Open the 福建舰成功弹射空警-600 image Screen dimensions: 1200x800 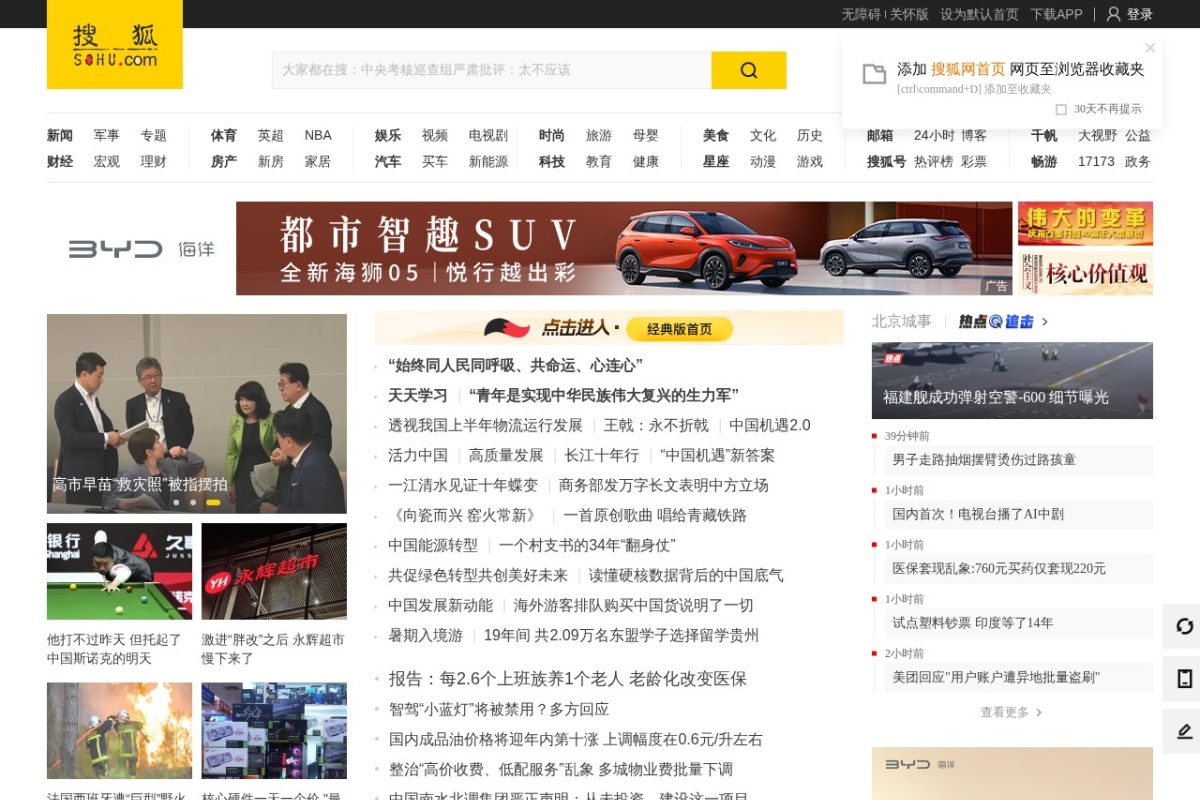click(1012, 380)
